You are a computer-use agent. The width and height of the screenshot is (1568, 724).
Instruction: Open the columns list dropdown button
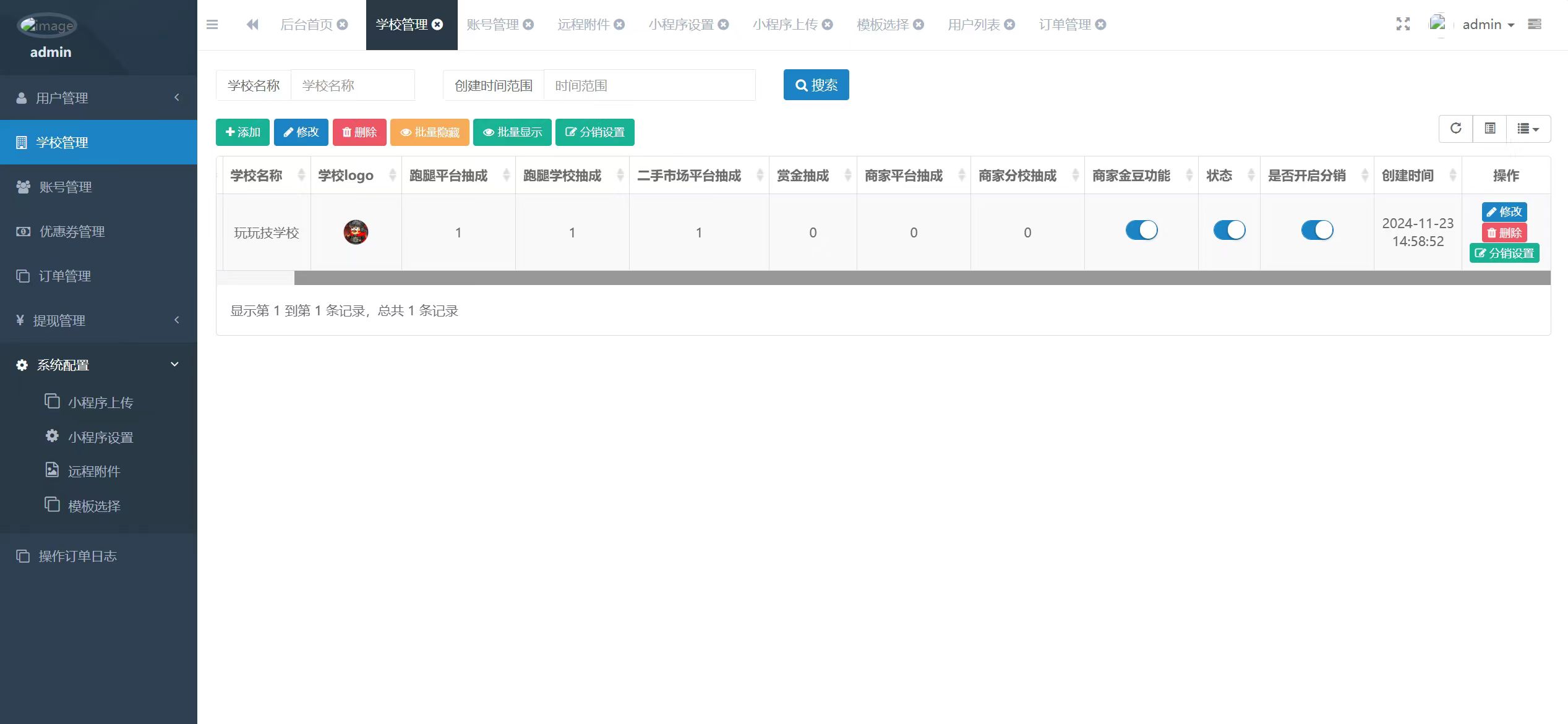pos(1528,129)
